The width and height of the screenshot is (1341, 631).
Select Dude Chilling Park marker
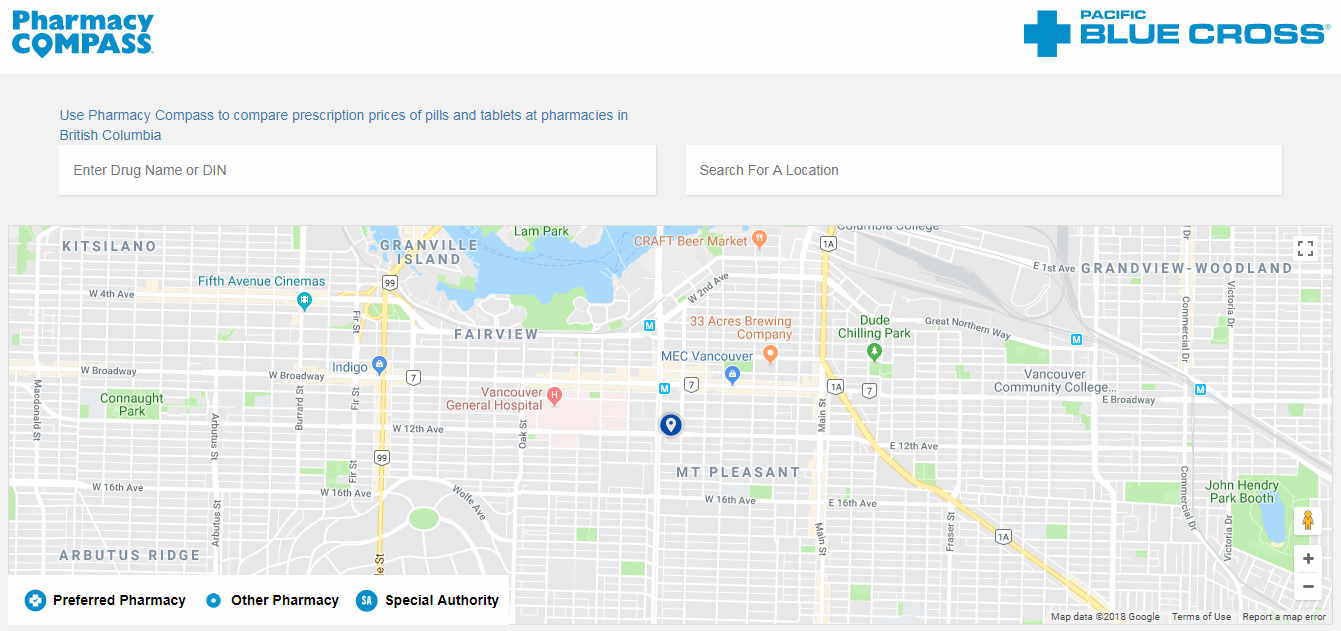point(874,351)
